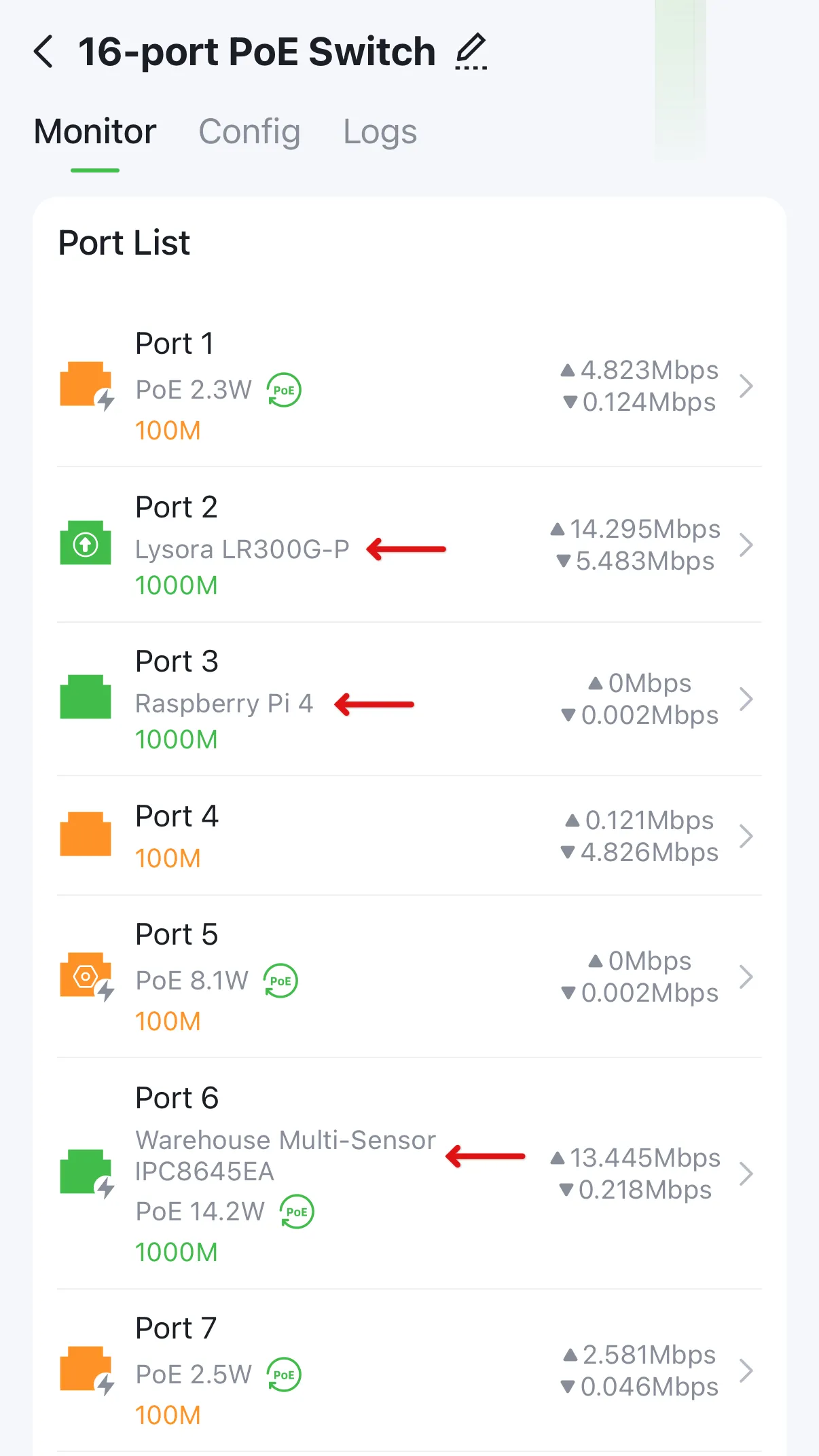Select the 'Port 3' label

pos(177,661)
